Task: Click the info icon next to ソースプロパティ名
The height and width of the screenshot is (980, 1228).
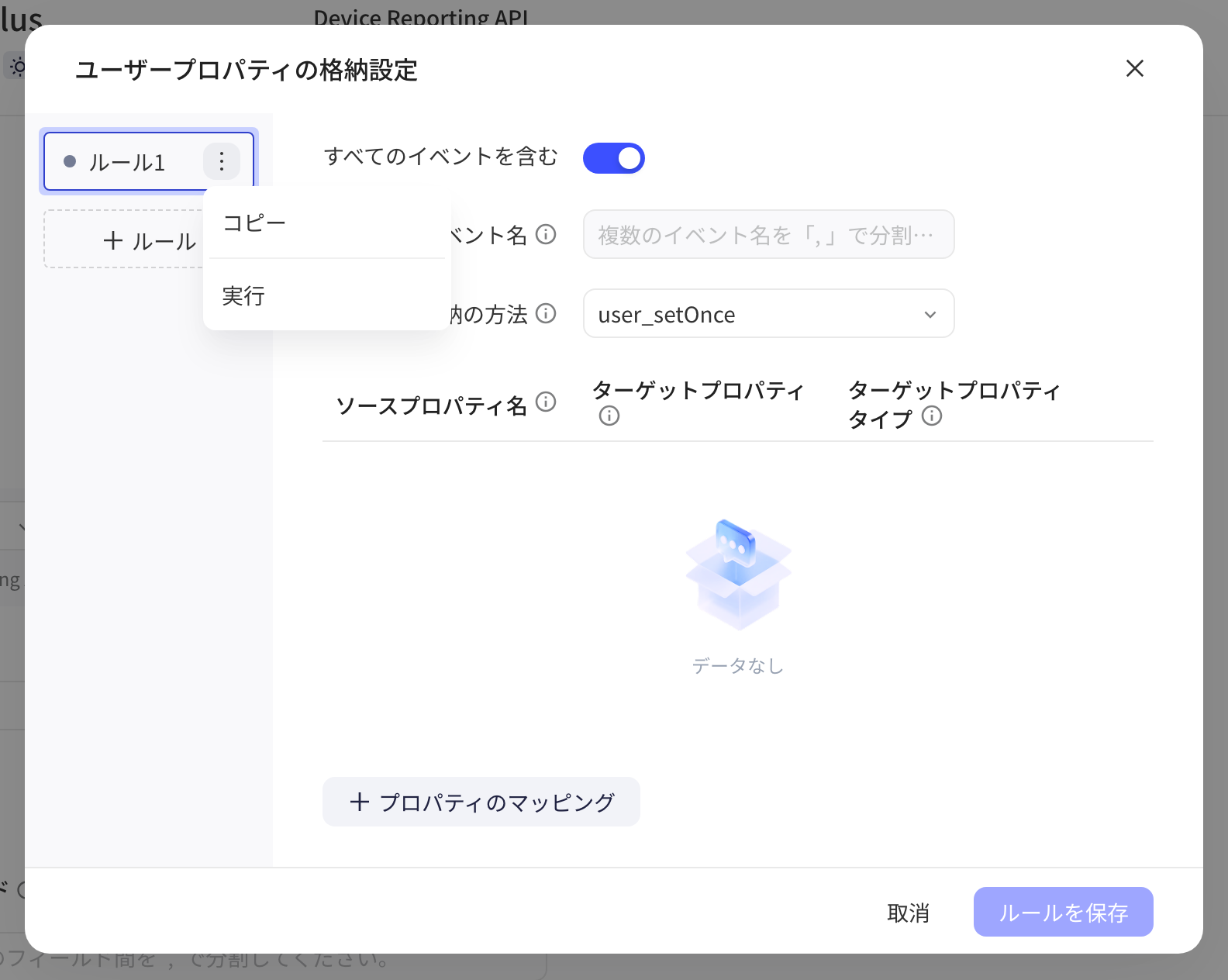Action: tap(547, 402)
